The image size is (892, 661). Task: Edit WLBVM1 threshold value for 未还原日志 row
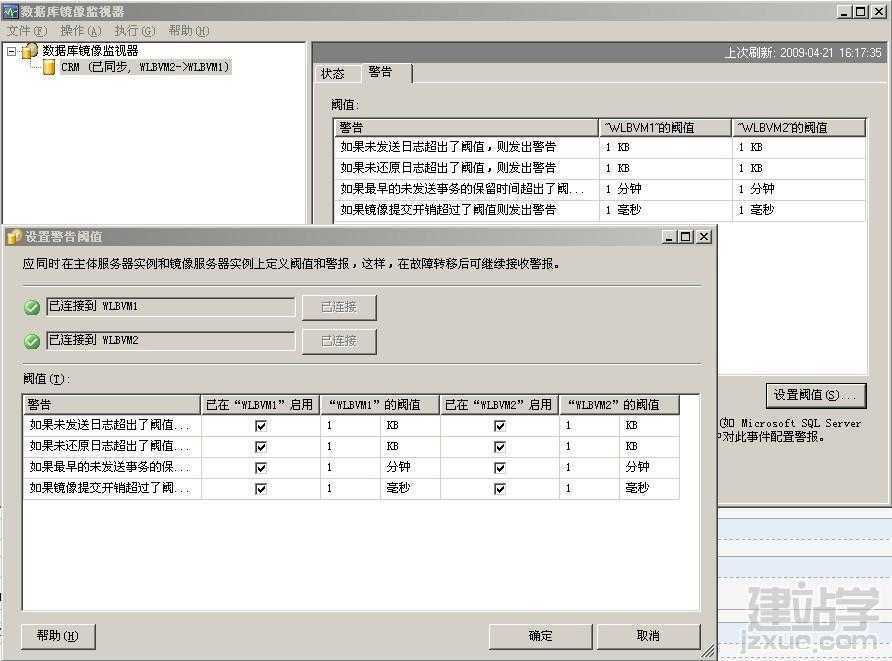tap(350, 447)
